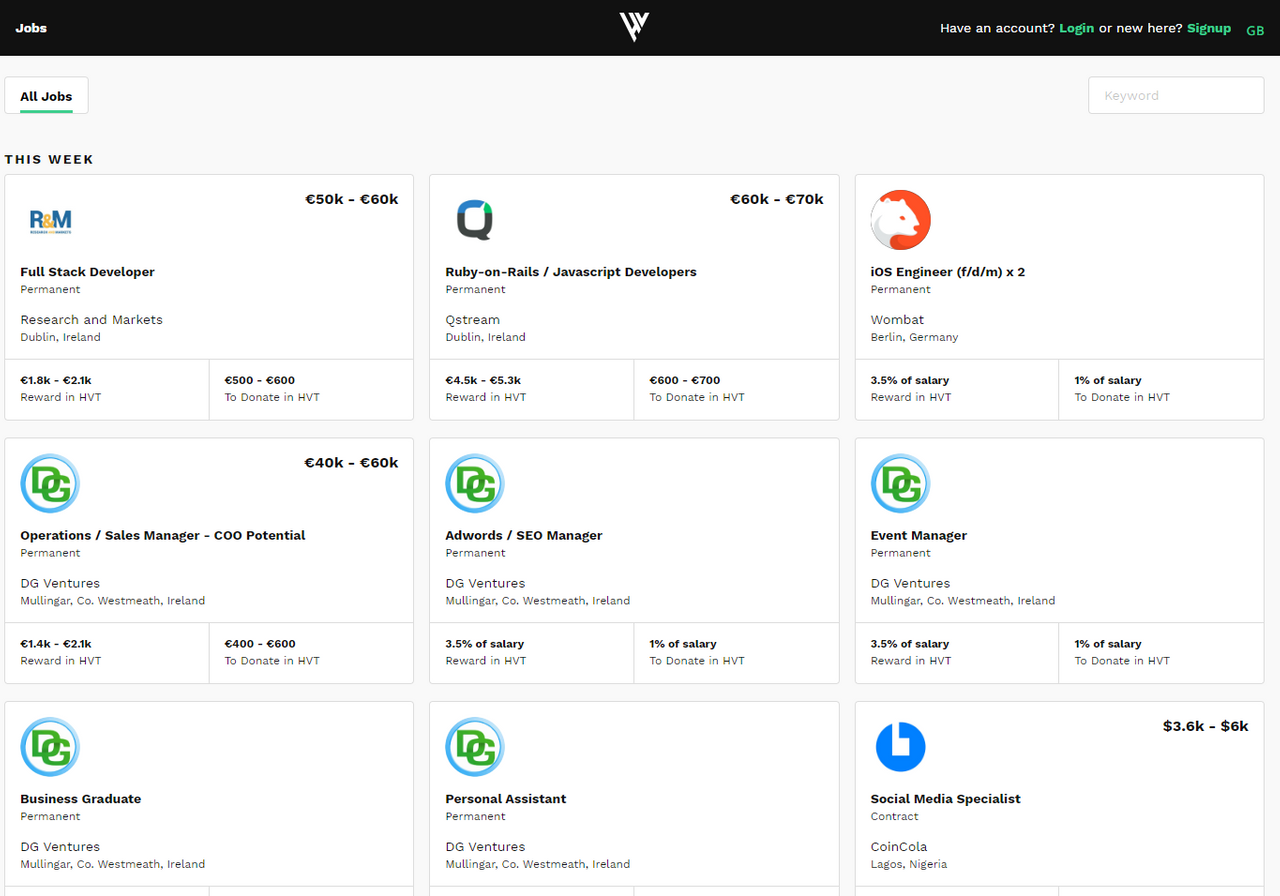Click the $3.6k - $6k salary text
1280x896 pixels.
tap(1206, 726)
